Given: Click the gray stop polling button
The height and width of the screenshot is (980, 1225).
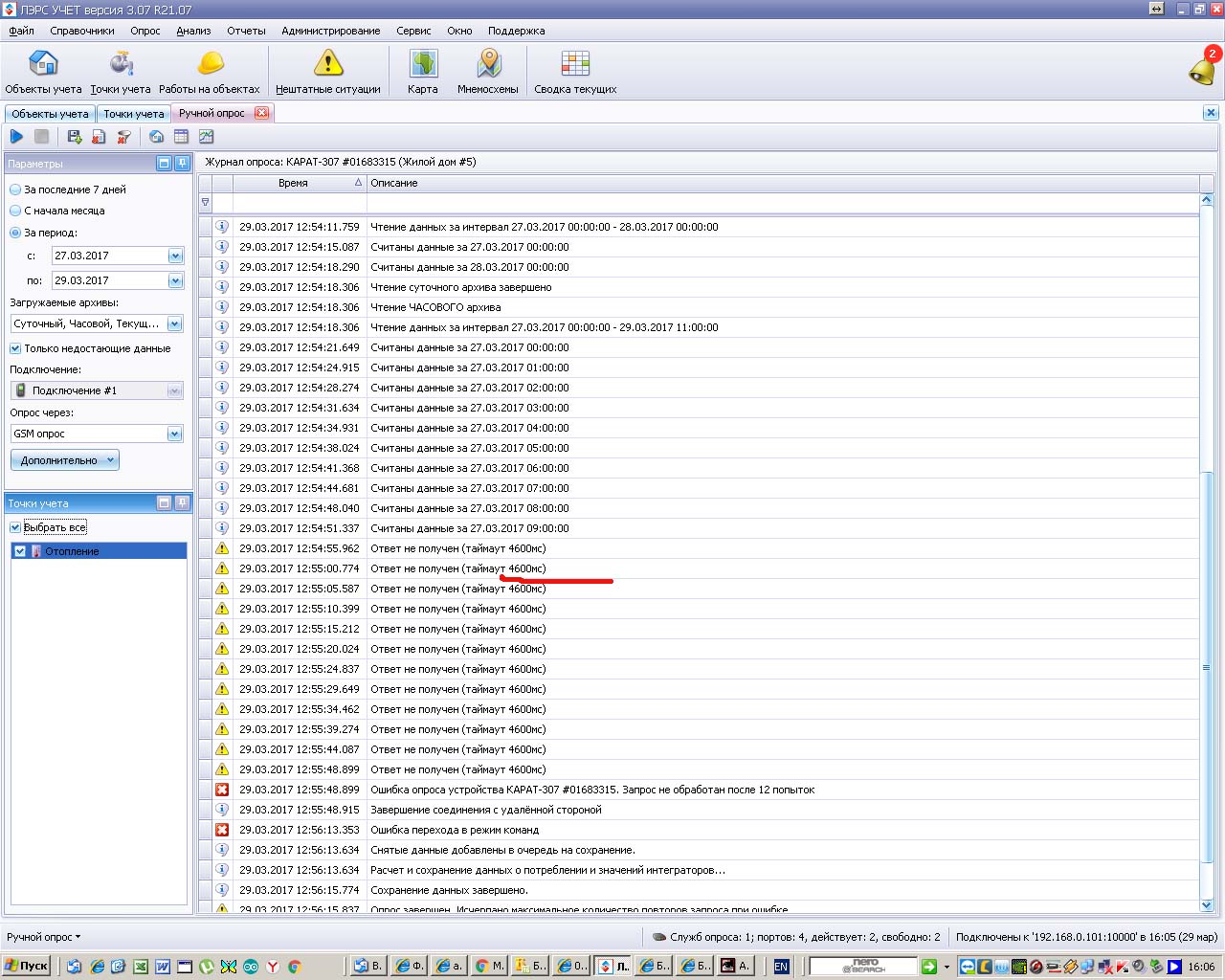Looking at the screenshot, I should pyautogui.click(x=41, y=137).
